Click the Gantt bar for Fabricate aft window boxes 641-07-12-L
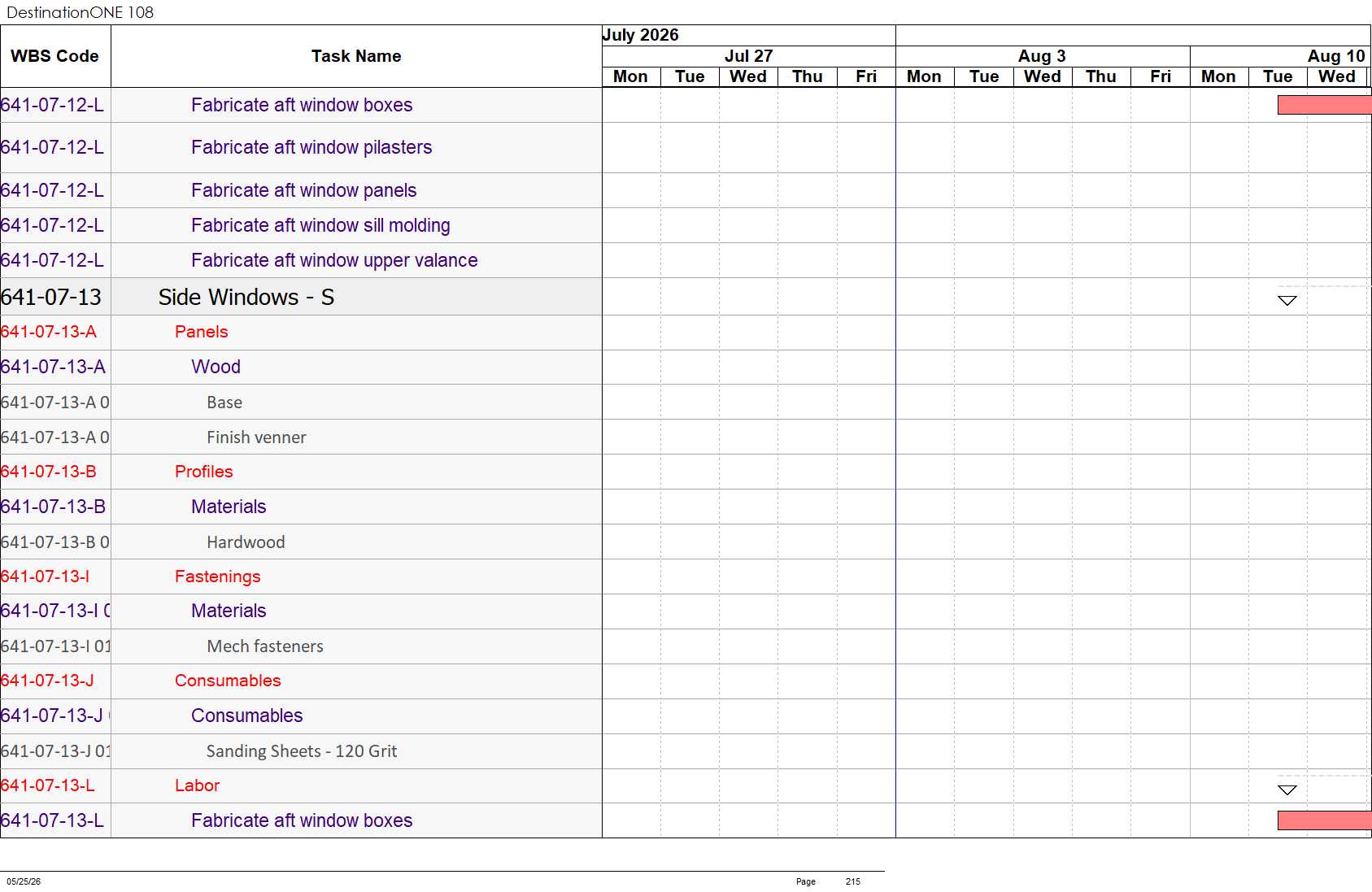The width and height of the screenshot is (1372, 892). [x=1324, y=105]
